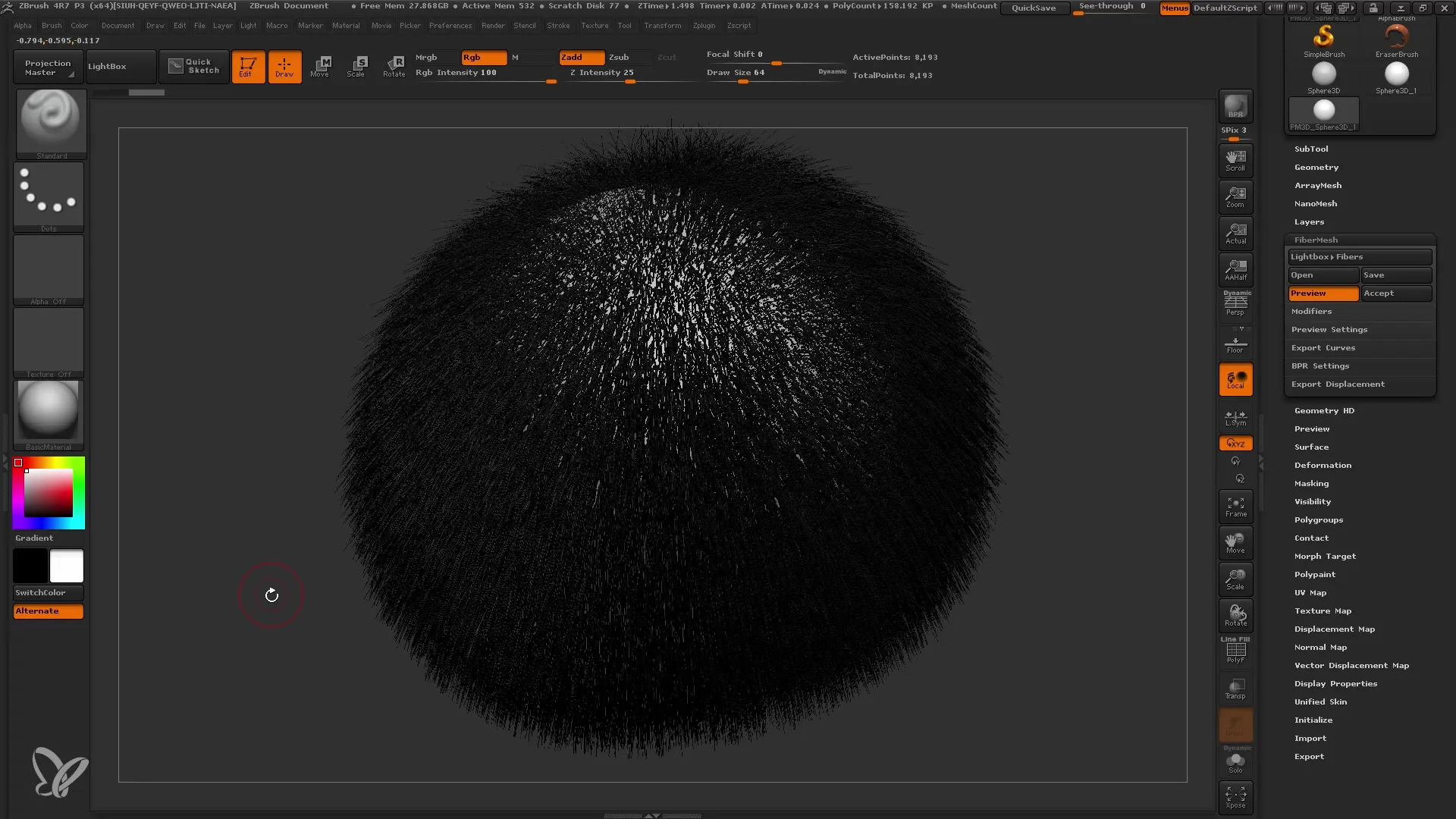Screen dimensions: 1456x819
Task: Toggle the LightBox panel open
Action: 107,65
